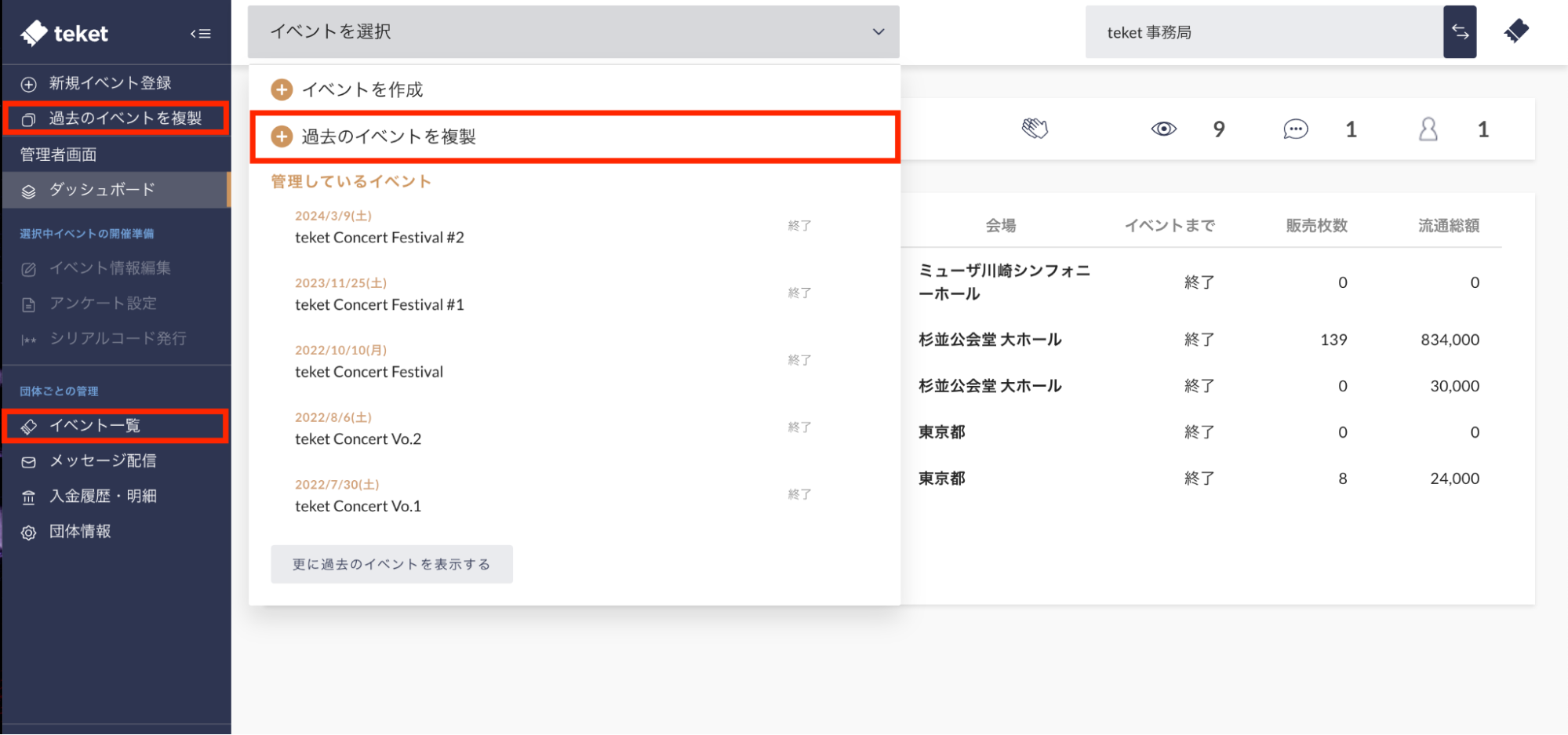This screenshot has height=735, width=1568.
Task: Click the teket logo in the sidebar
Action: [x=64, y=33]
